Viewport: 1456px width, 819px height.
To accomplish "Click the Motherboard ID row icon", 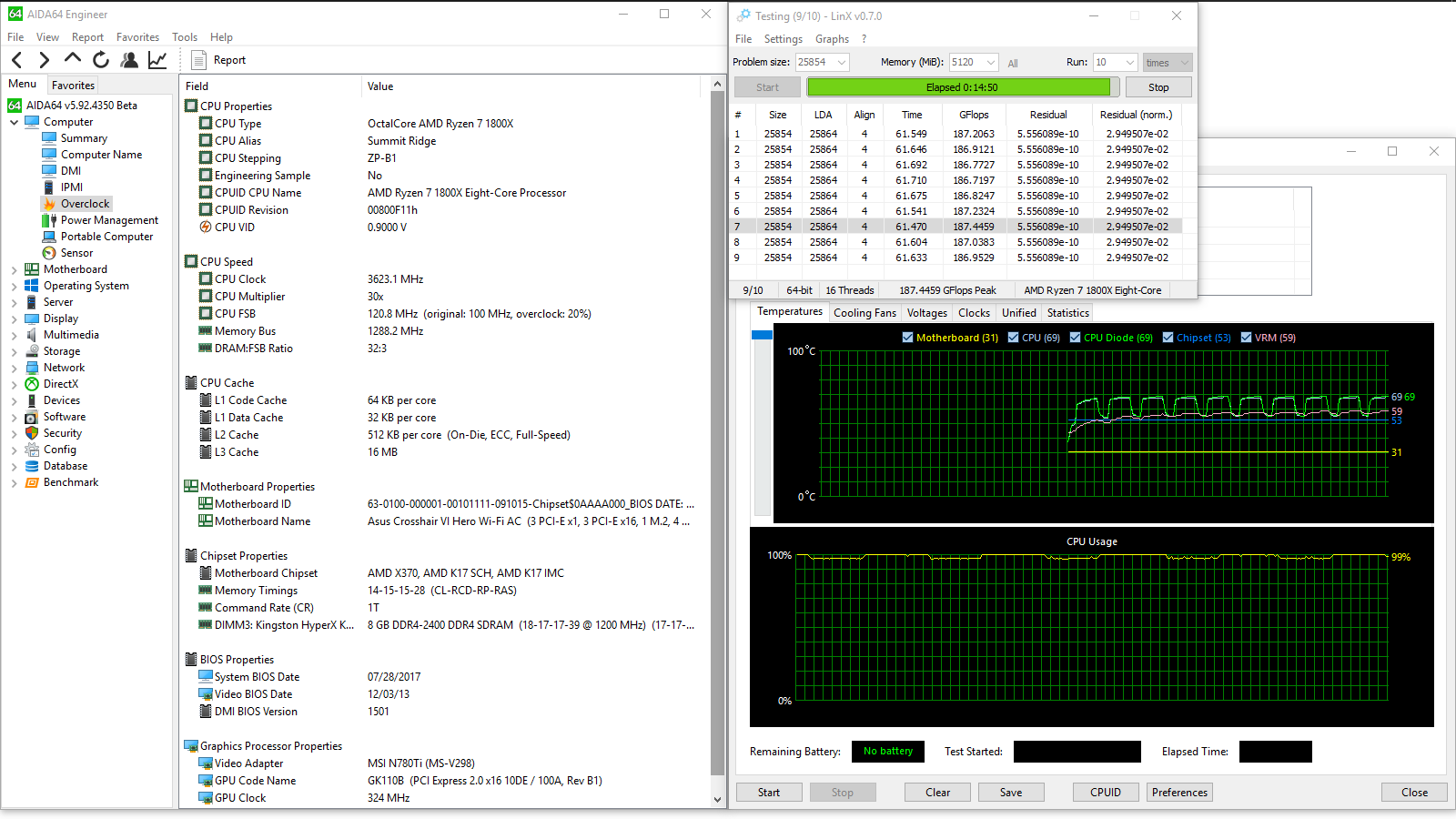I will click(x=206, y=504).
